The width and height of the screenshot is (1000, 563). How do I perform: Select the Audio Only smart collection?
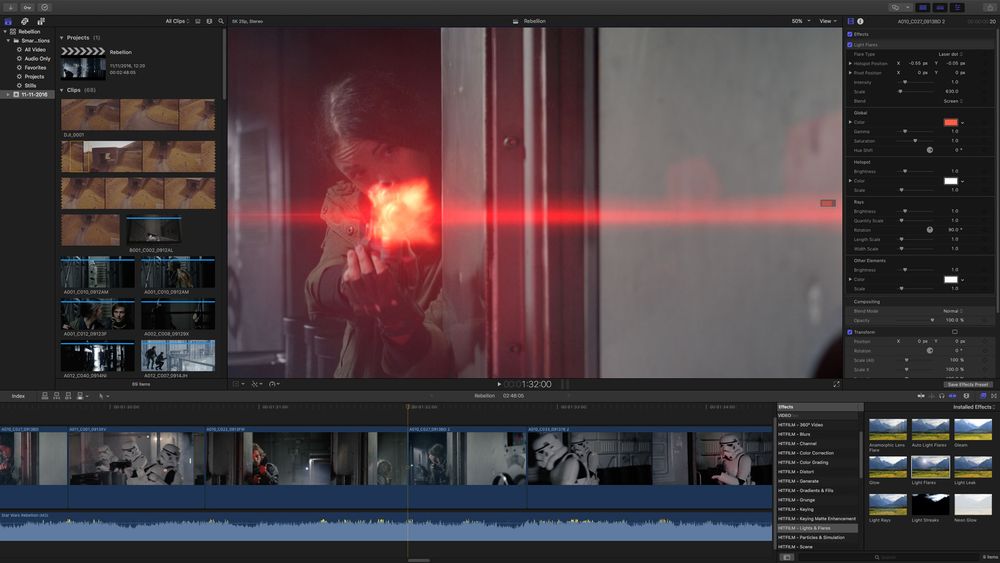tap(38, 59)
